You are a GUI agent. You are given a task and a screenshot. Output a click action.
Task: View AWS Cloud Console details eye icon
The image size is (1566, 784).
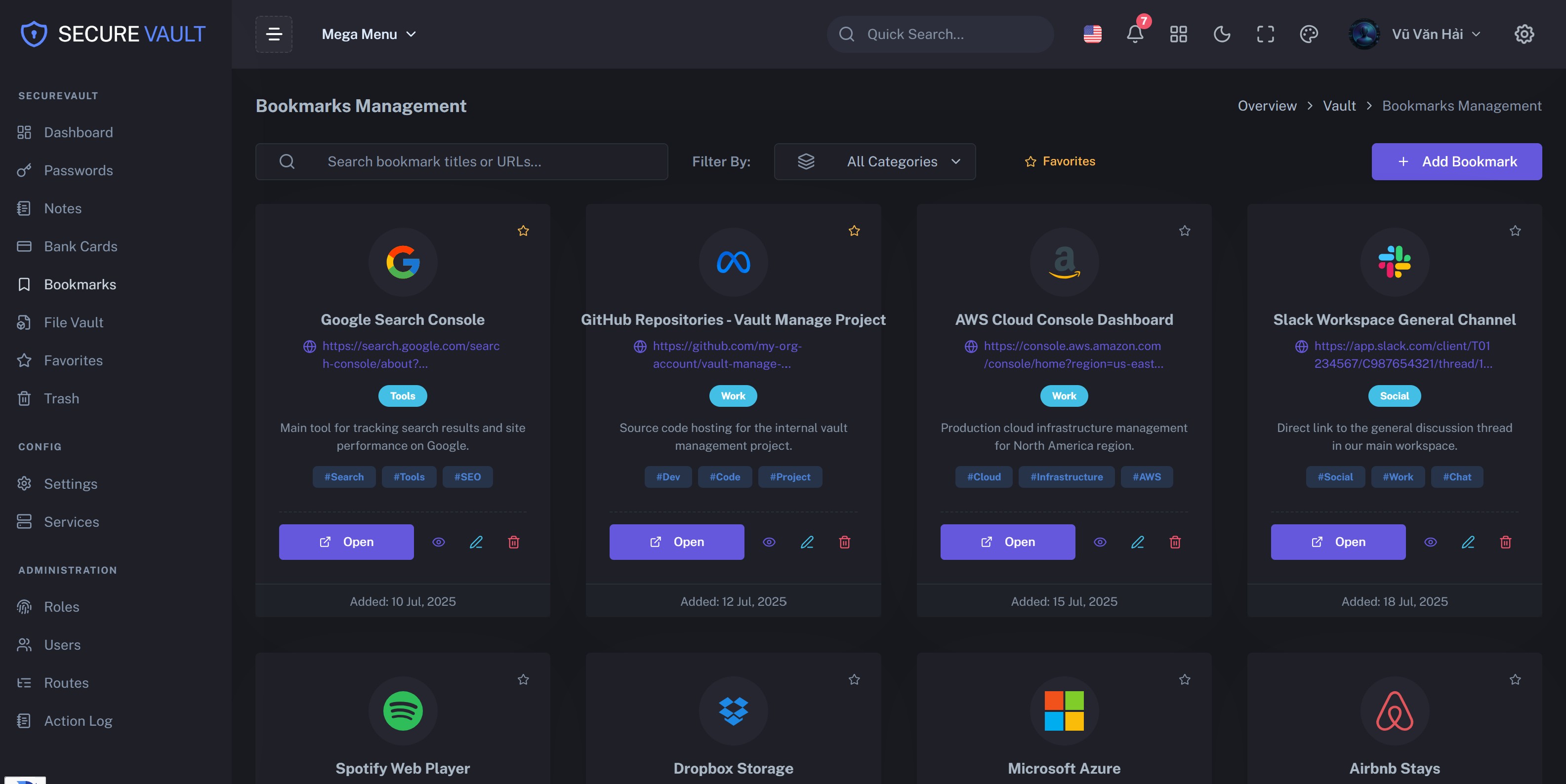pos(1100,542)
